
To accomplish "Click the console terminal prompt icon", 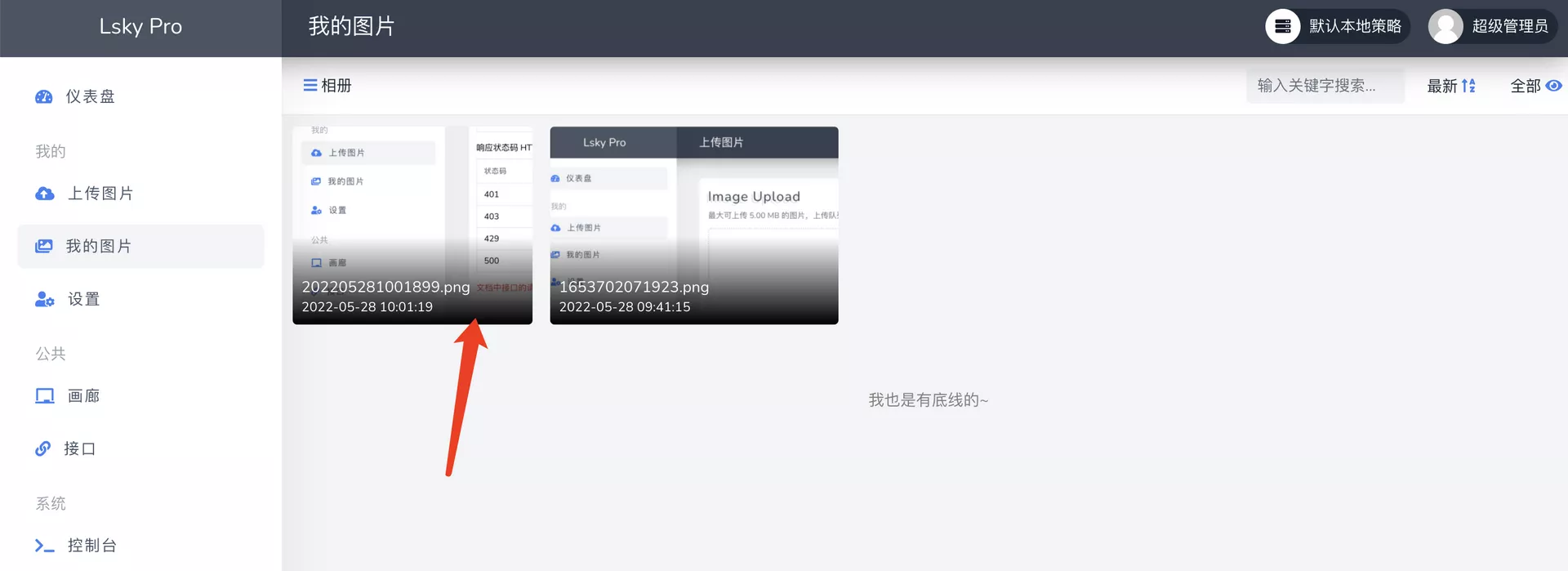I will (45, 546).
